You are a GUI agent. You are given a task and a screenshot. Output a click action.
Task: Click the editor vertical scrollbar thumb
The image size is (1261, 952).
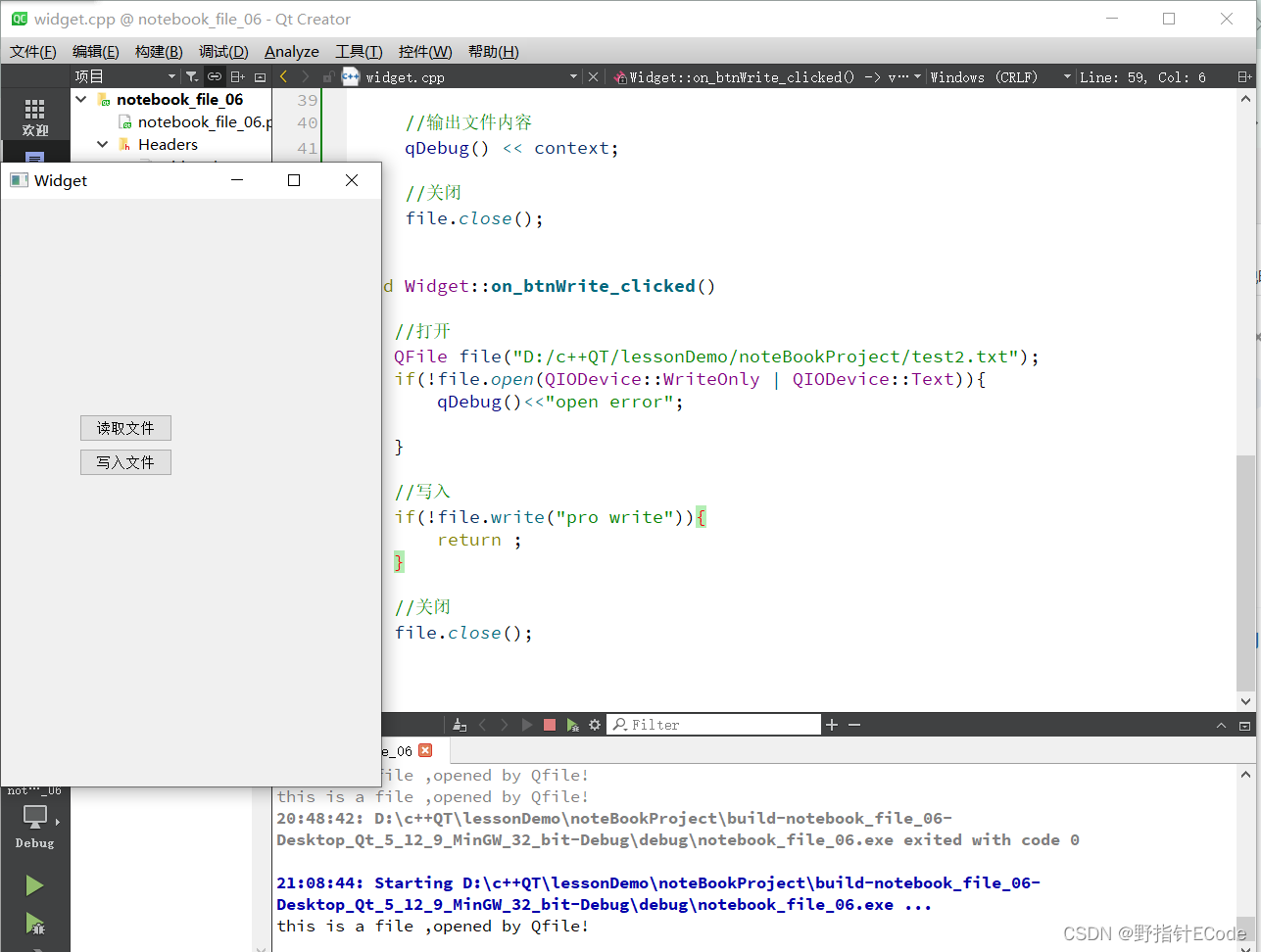pyautogui.click(x=1245, y=573)
